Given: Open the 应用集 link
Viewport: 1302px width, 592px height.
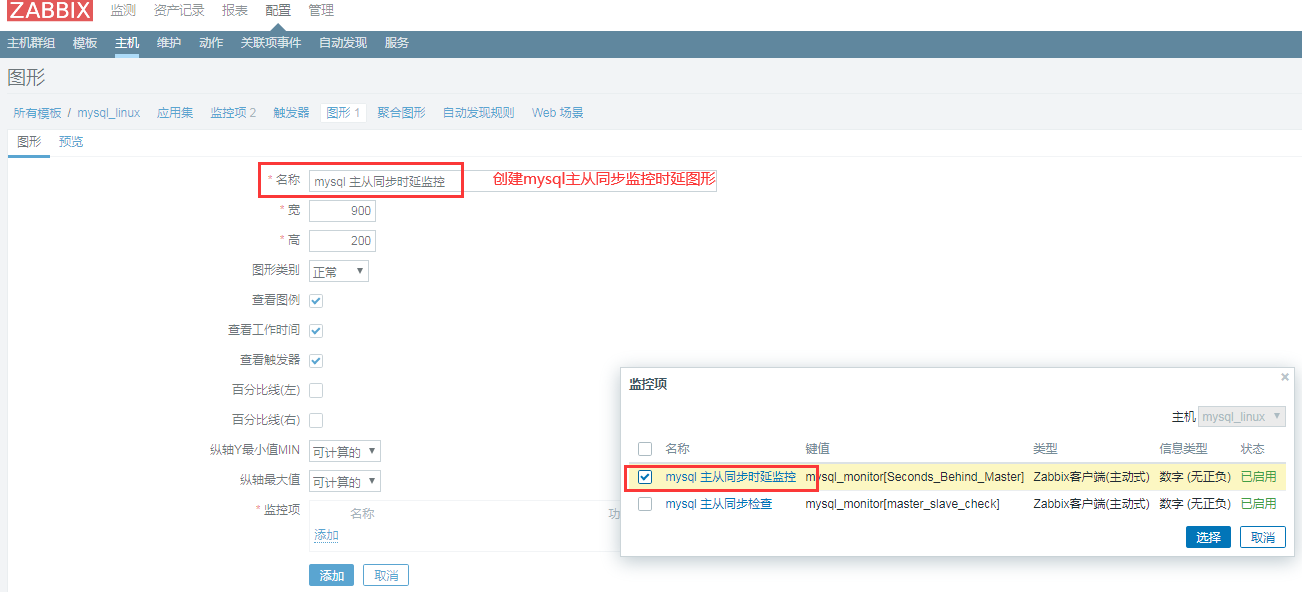Looking at the screenshot, I should point(175,113).
